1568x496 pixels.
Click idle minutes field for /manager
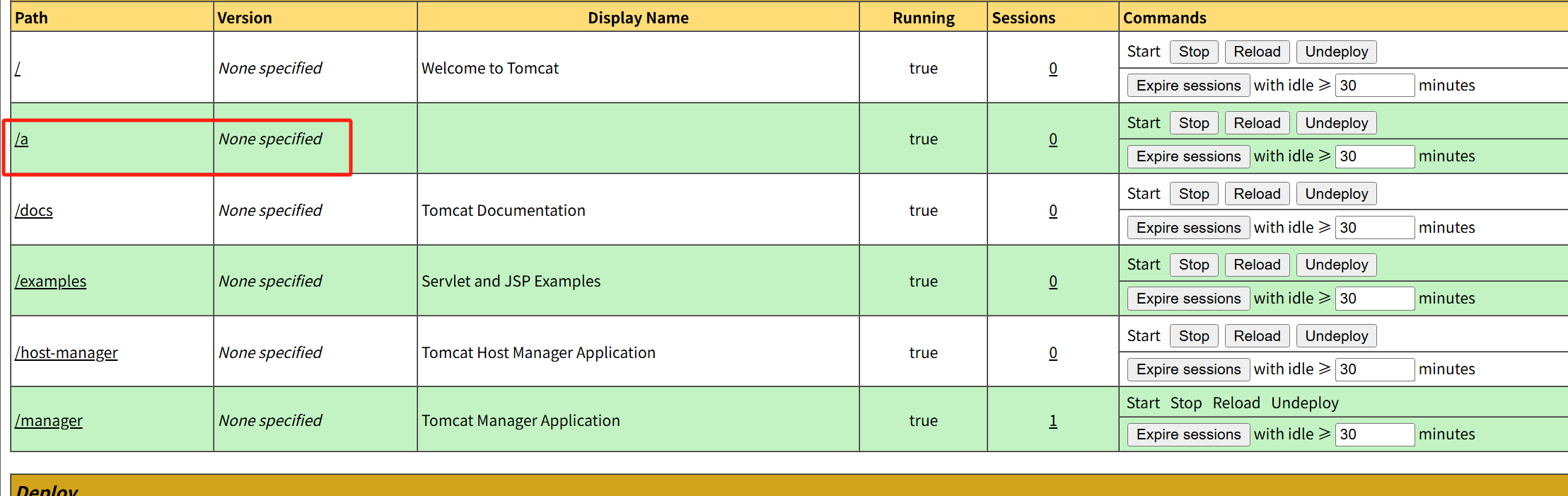coord(1375,434)
